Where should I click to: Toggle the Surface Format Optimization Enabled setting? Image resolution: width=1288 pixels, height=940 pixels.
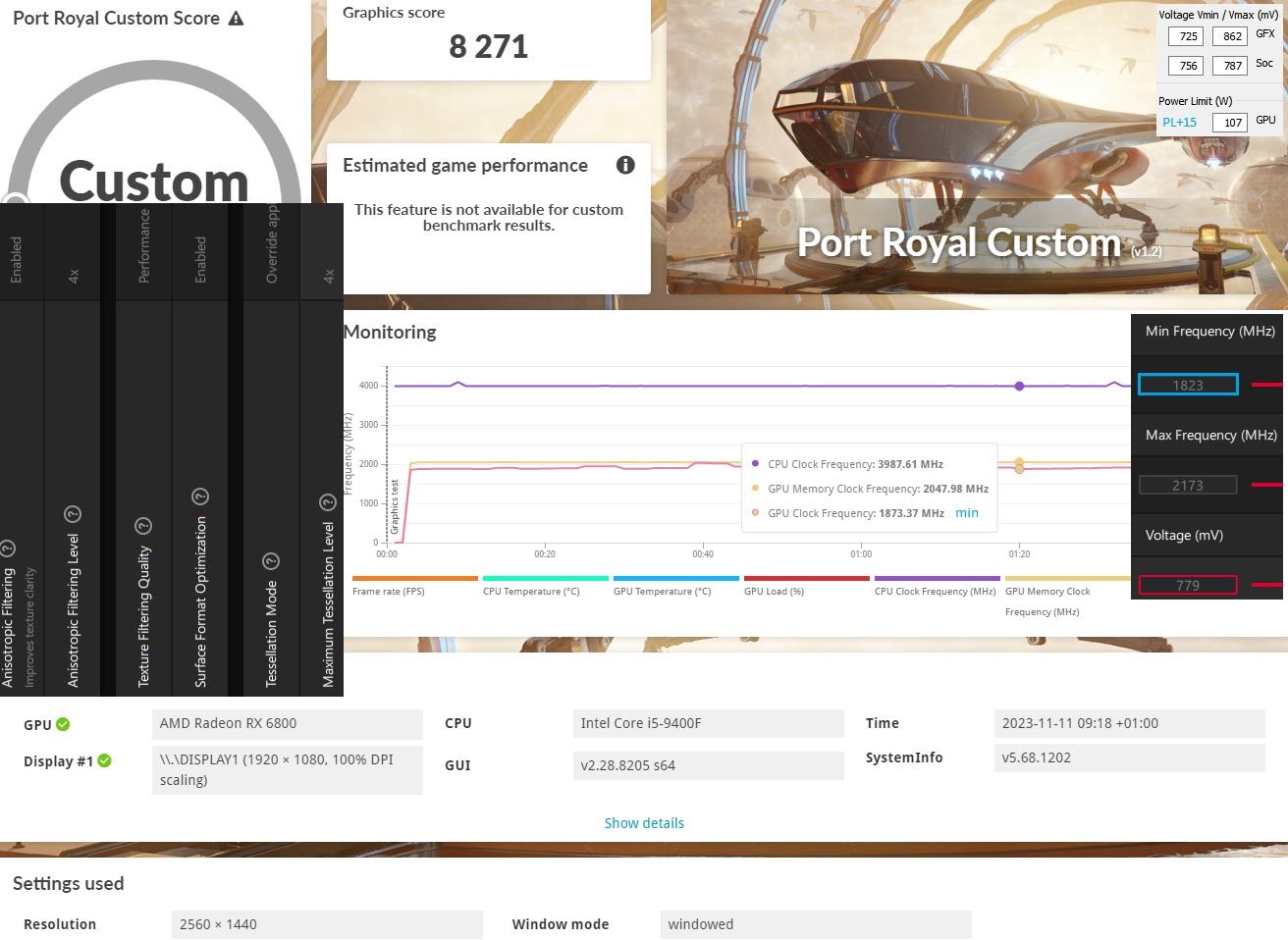(x=200, y=260)
